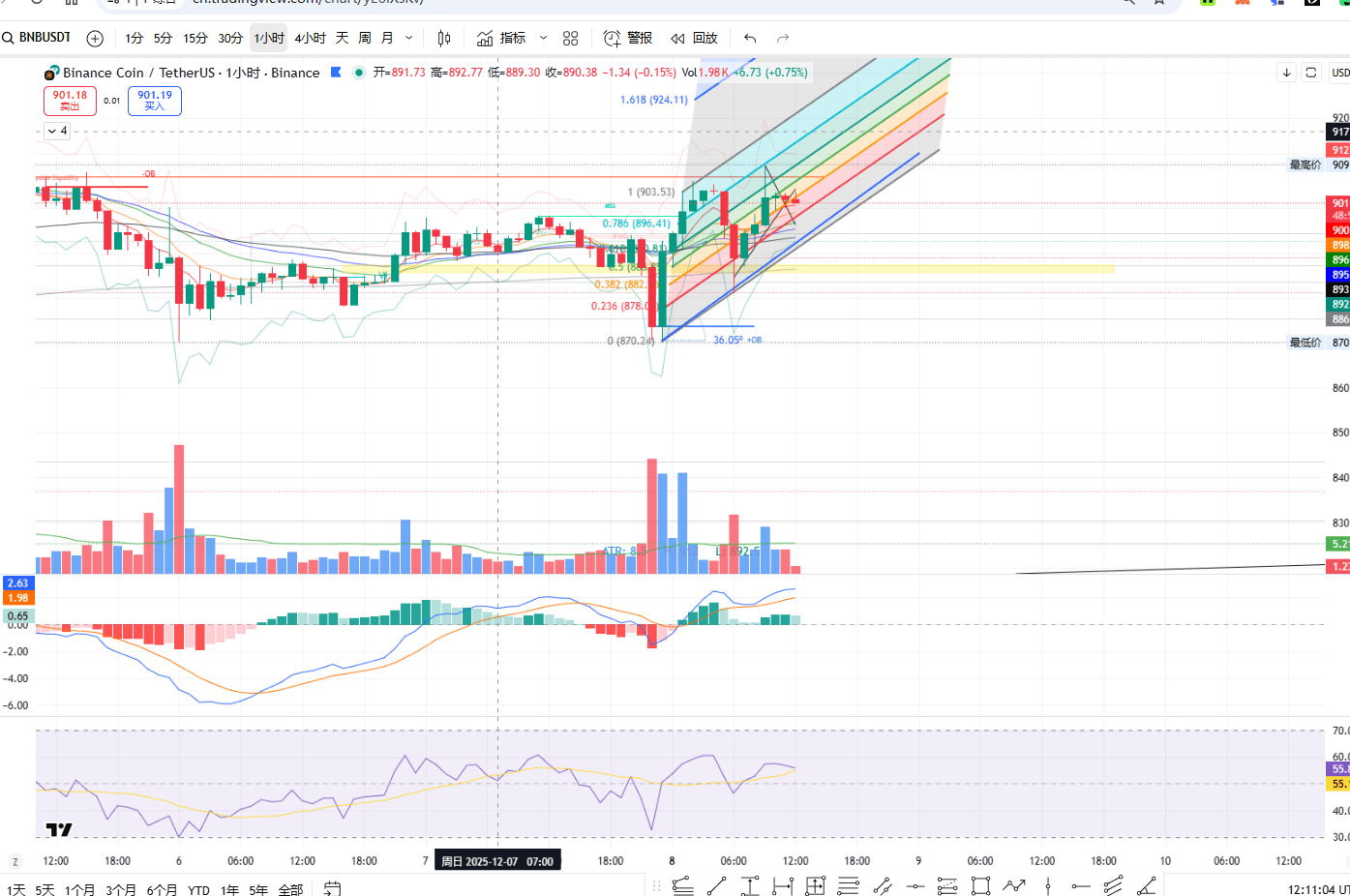Click the square icon beside USD
1350x896 pixels.
tap(1311, 73)
